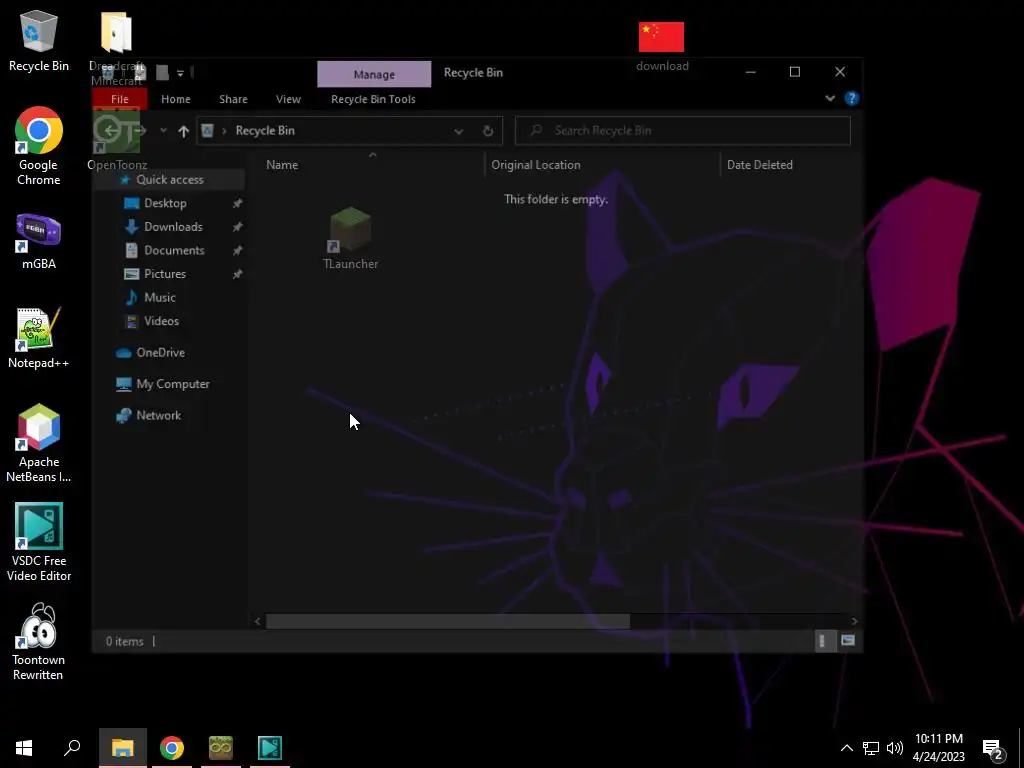Viewport: 1024px width, 768px height.
Task: Click the address path chevron before Recycle Bin
Action: 224,131
